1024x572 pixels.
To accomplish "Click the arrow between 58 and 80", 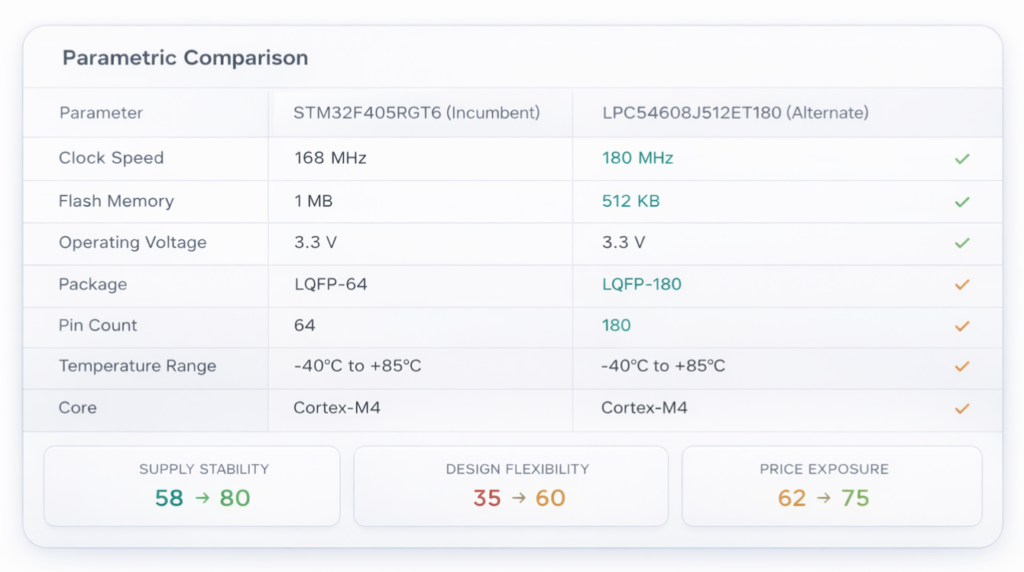I will (202, 498).
